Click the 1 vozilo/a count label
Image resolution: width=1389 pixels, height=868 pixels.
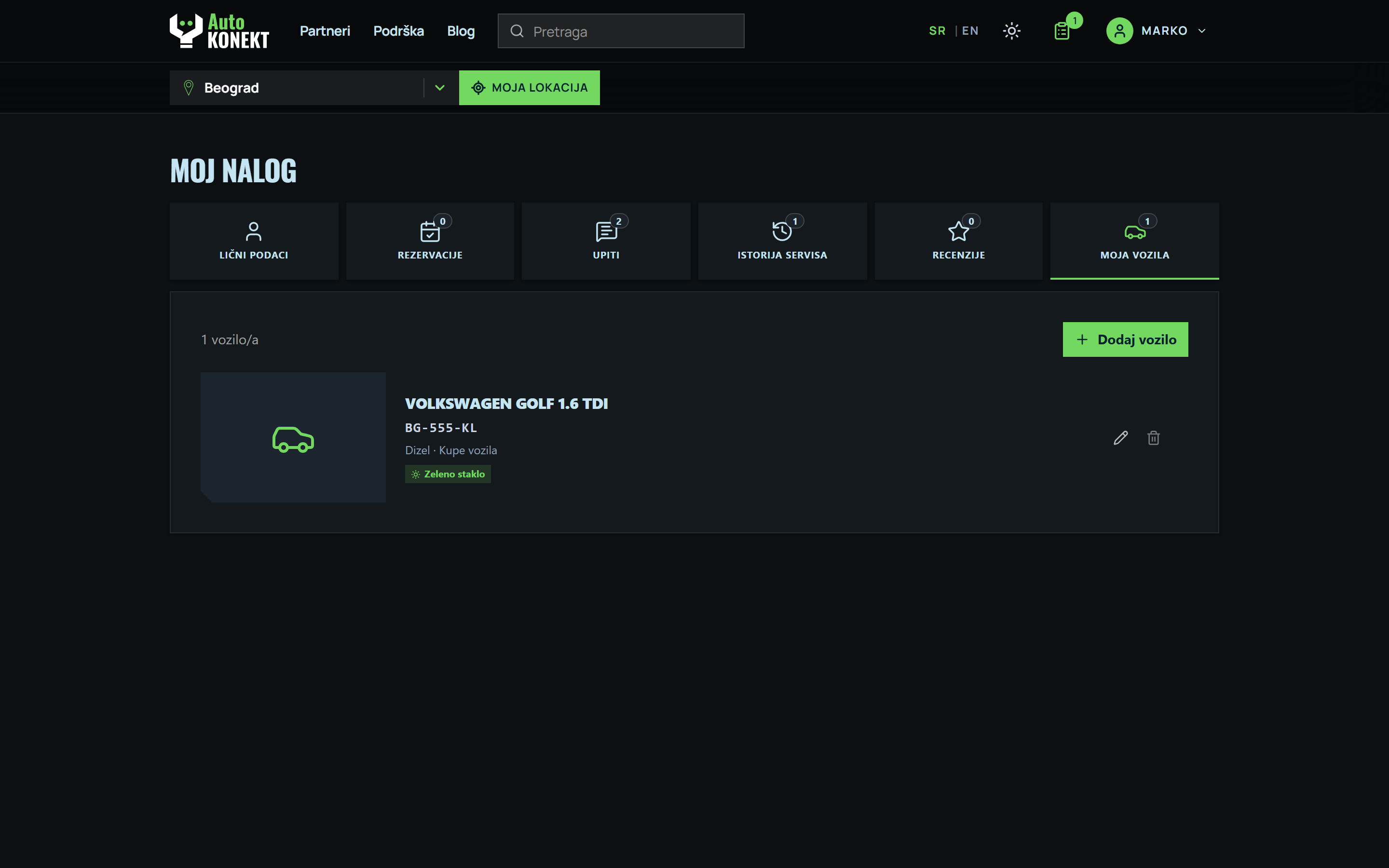[230, 340]
